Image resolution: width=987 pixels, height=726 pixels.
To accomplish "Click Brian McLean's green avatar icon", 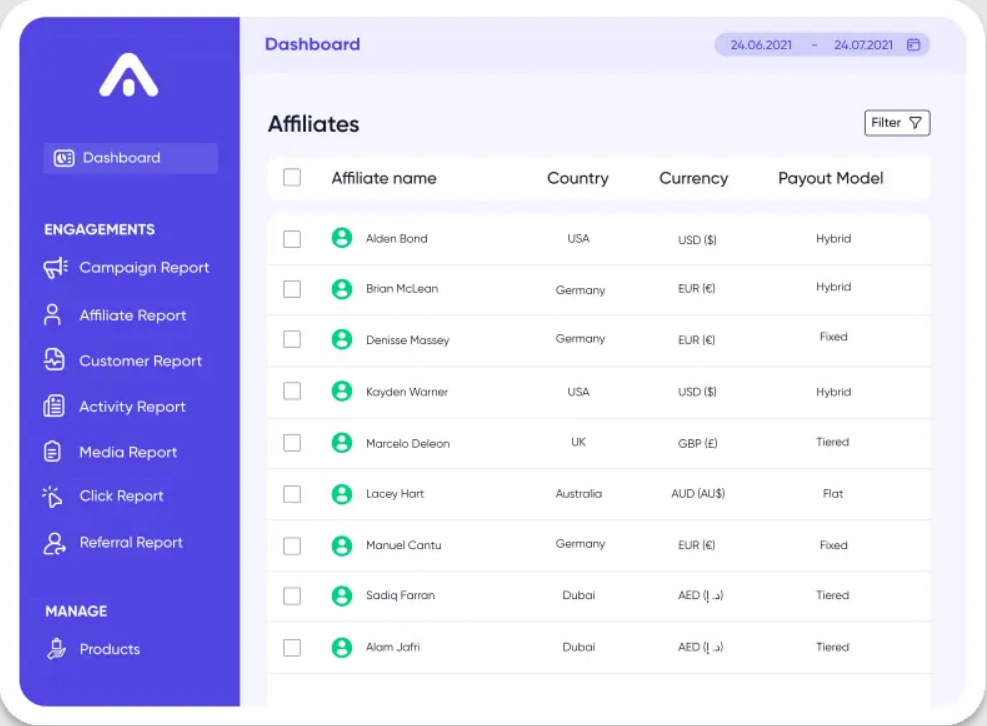I will [x=342, y=289].
